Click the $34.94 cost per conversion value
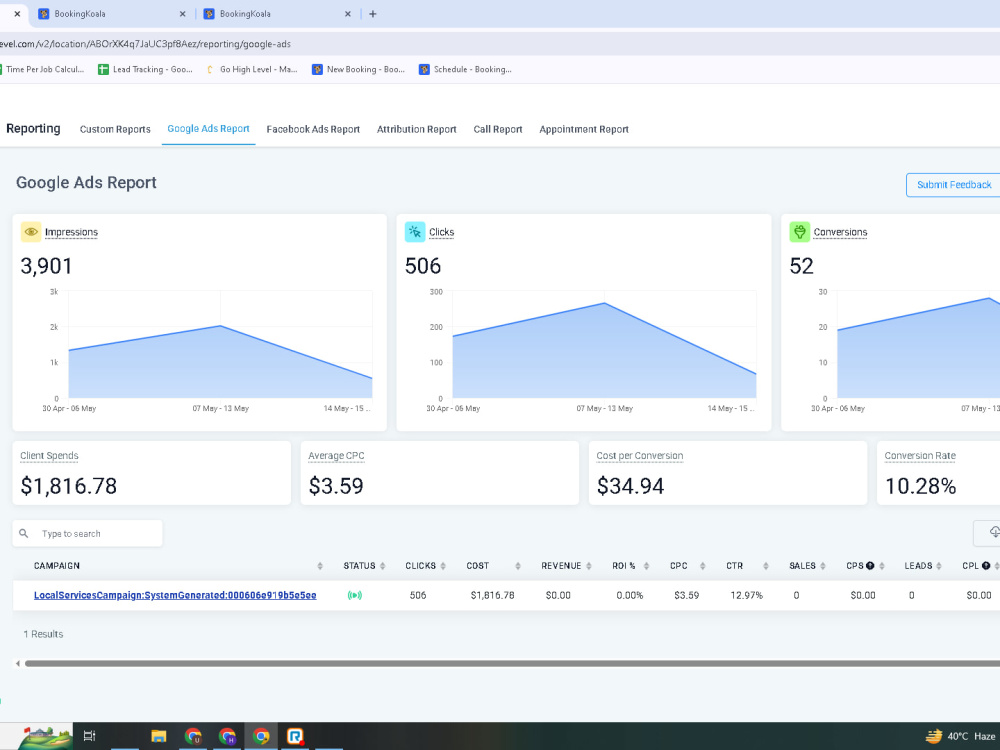1000x750 pixels. (x=630, y=486)
